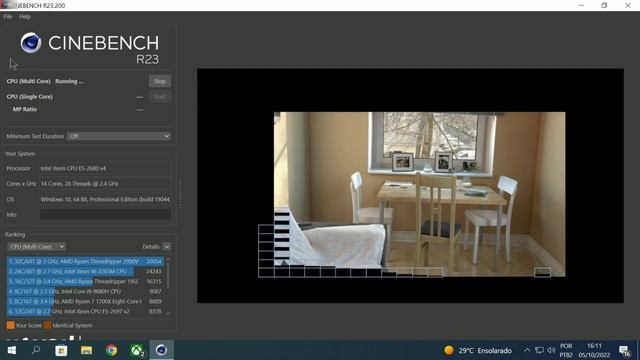Select the Threadripper 2990W ranking row
The height and width of the screenshot is (360, 640).
pyautogui.click(x=85, y=261)
